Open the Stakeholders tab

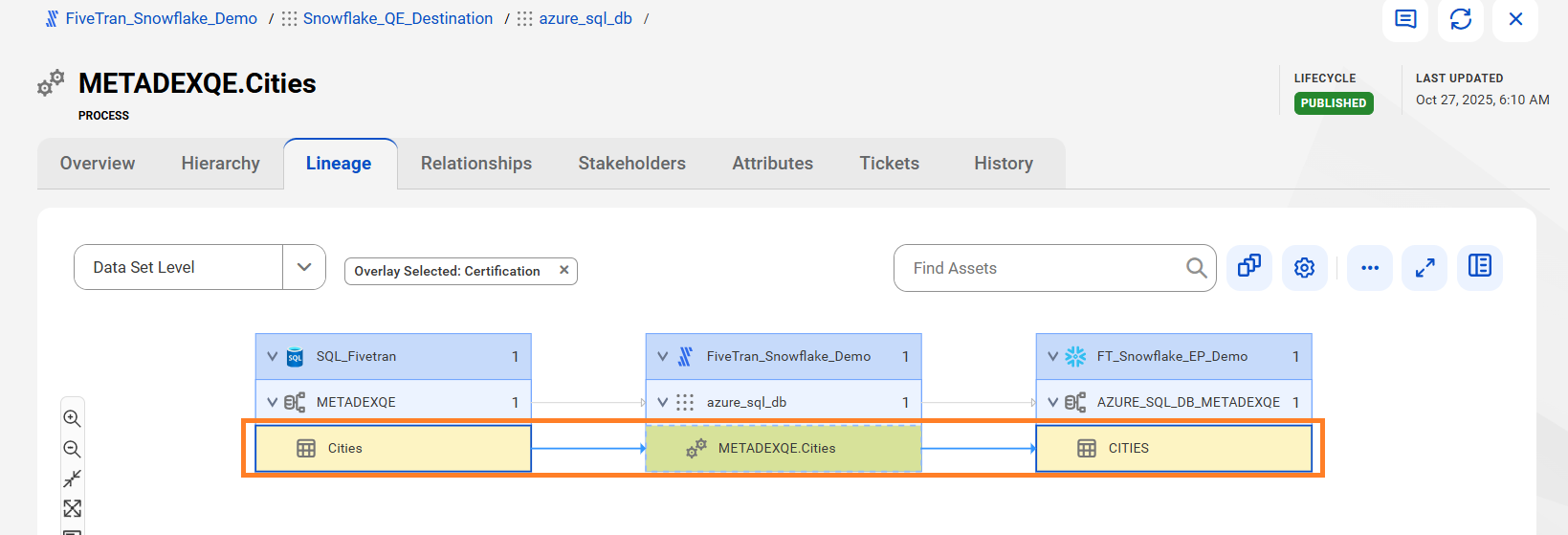click(x=632, y=164)
